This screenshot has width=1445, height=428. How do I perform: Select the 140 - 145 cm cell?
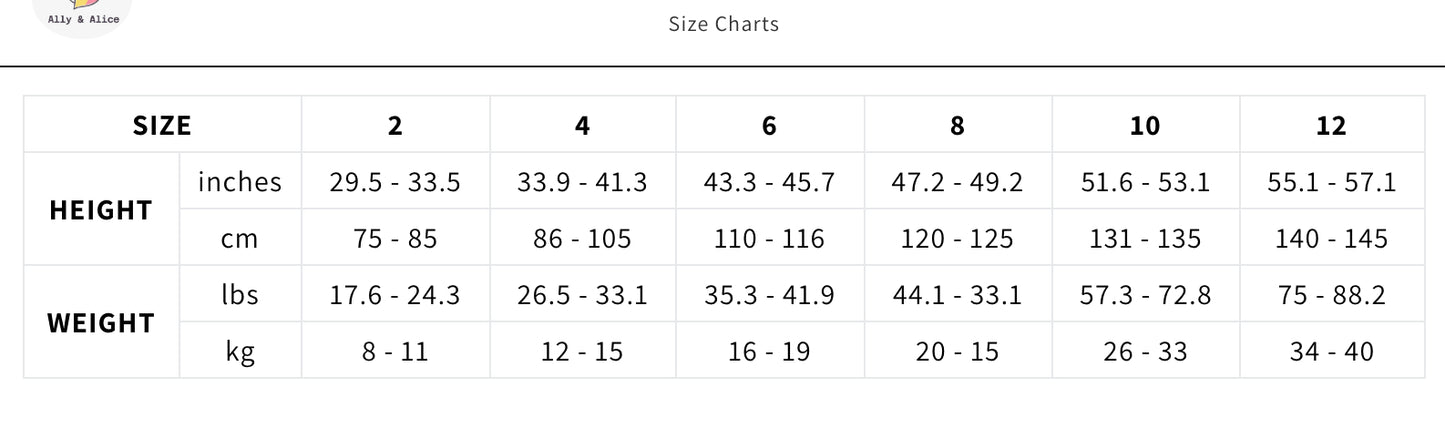1332,239
